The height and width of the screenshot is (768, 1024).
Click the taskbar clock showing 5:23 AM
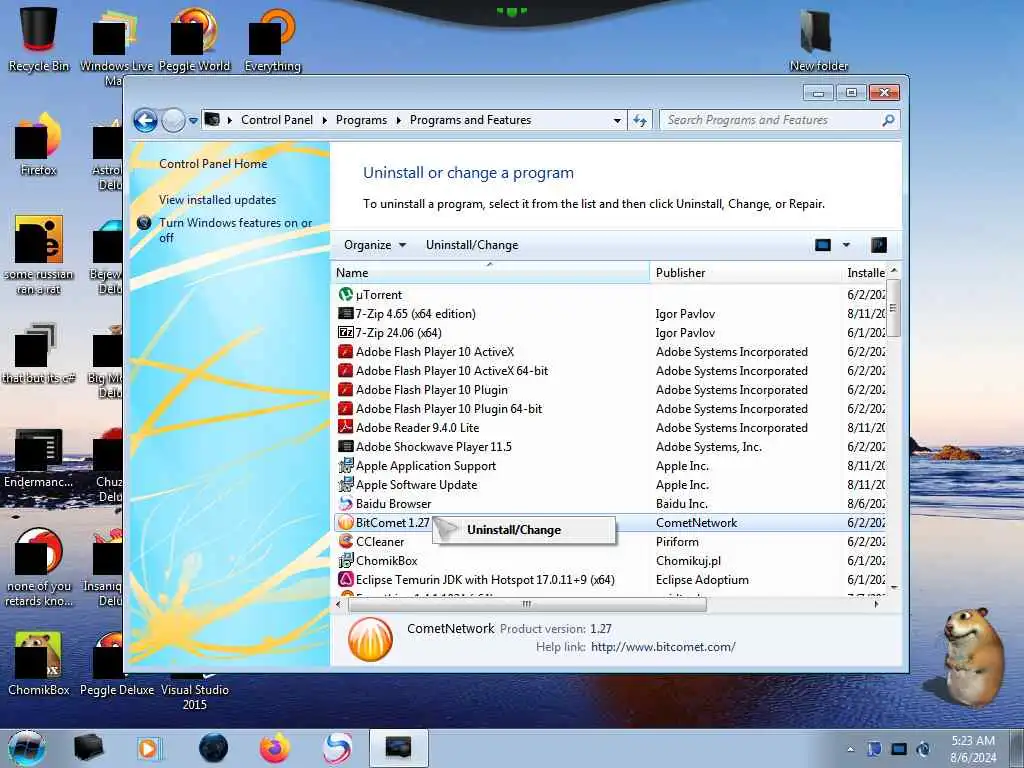click(973, 749)
